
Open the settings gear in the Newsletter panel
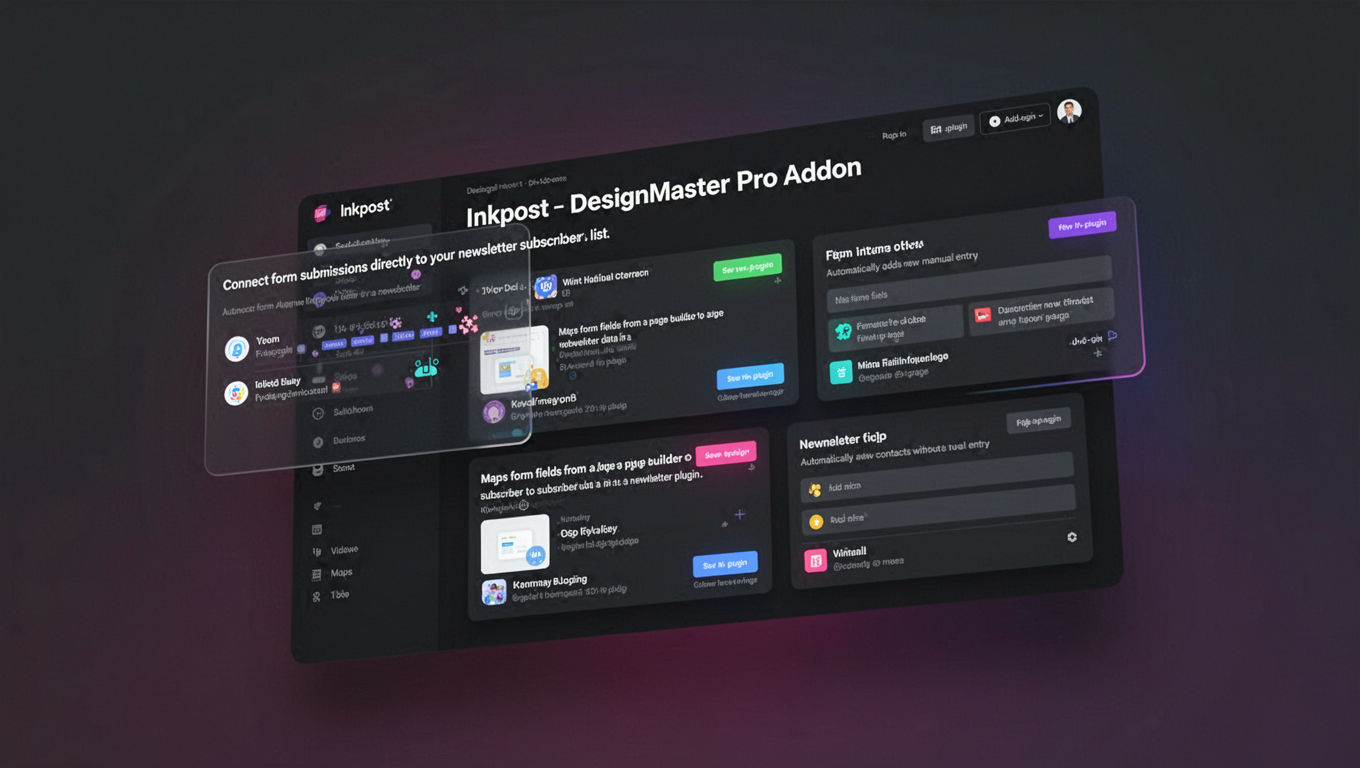1072,537
